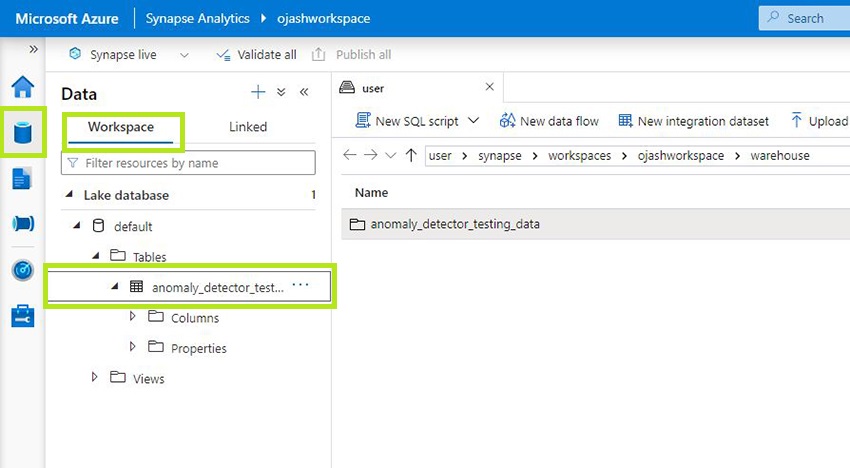Click the Filter resources by name field
Viewport: 850px width, 468px height.
(x=190, y=163)
